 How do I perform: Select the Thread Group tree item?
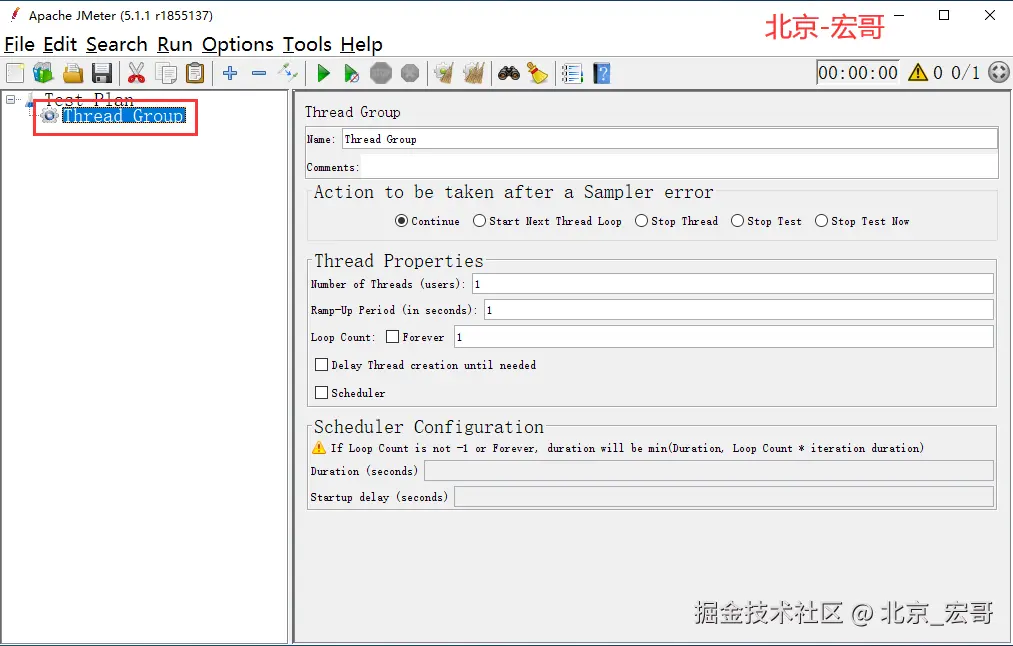[123, 116]
